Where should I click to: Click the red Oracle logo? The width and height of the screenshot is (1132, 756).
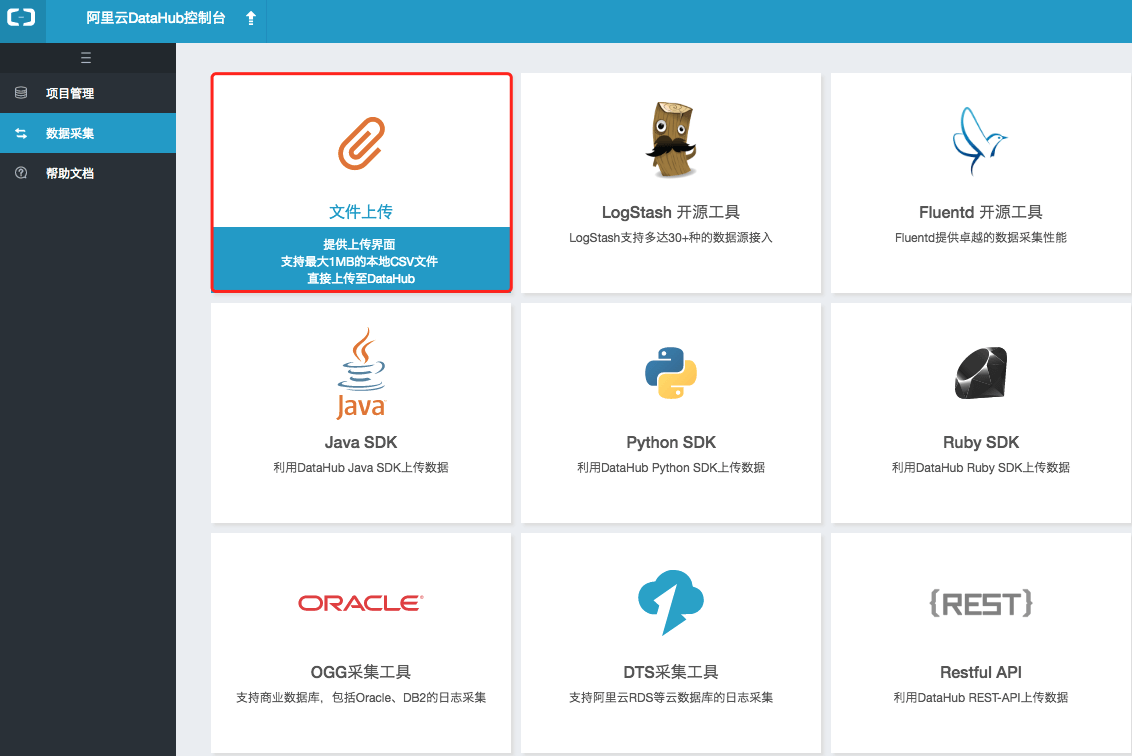click(361, 603)
